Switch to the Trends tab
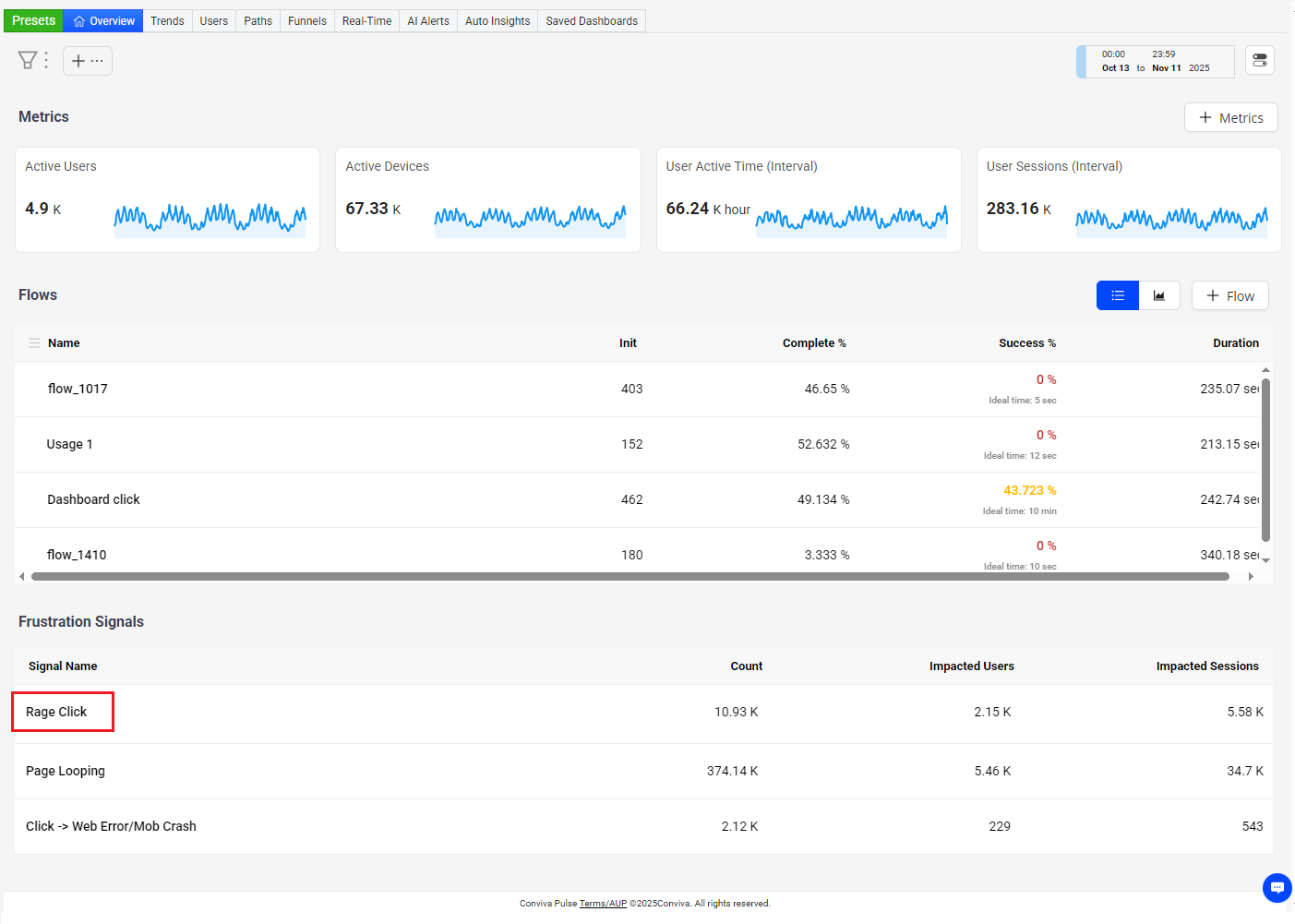 (167, 21)
